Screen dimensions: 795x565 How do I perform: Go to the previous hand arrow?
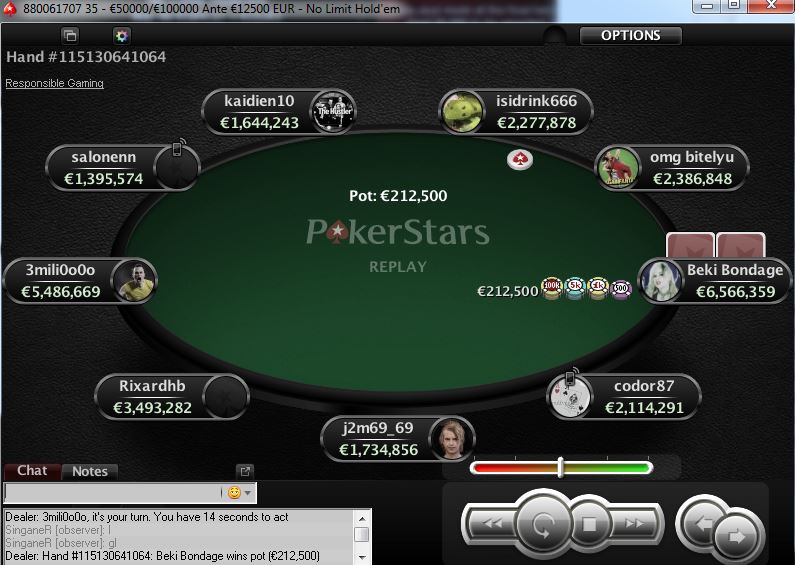[x=702, y=524]
